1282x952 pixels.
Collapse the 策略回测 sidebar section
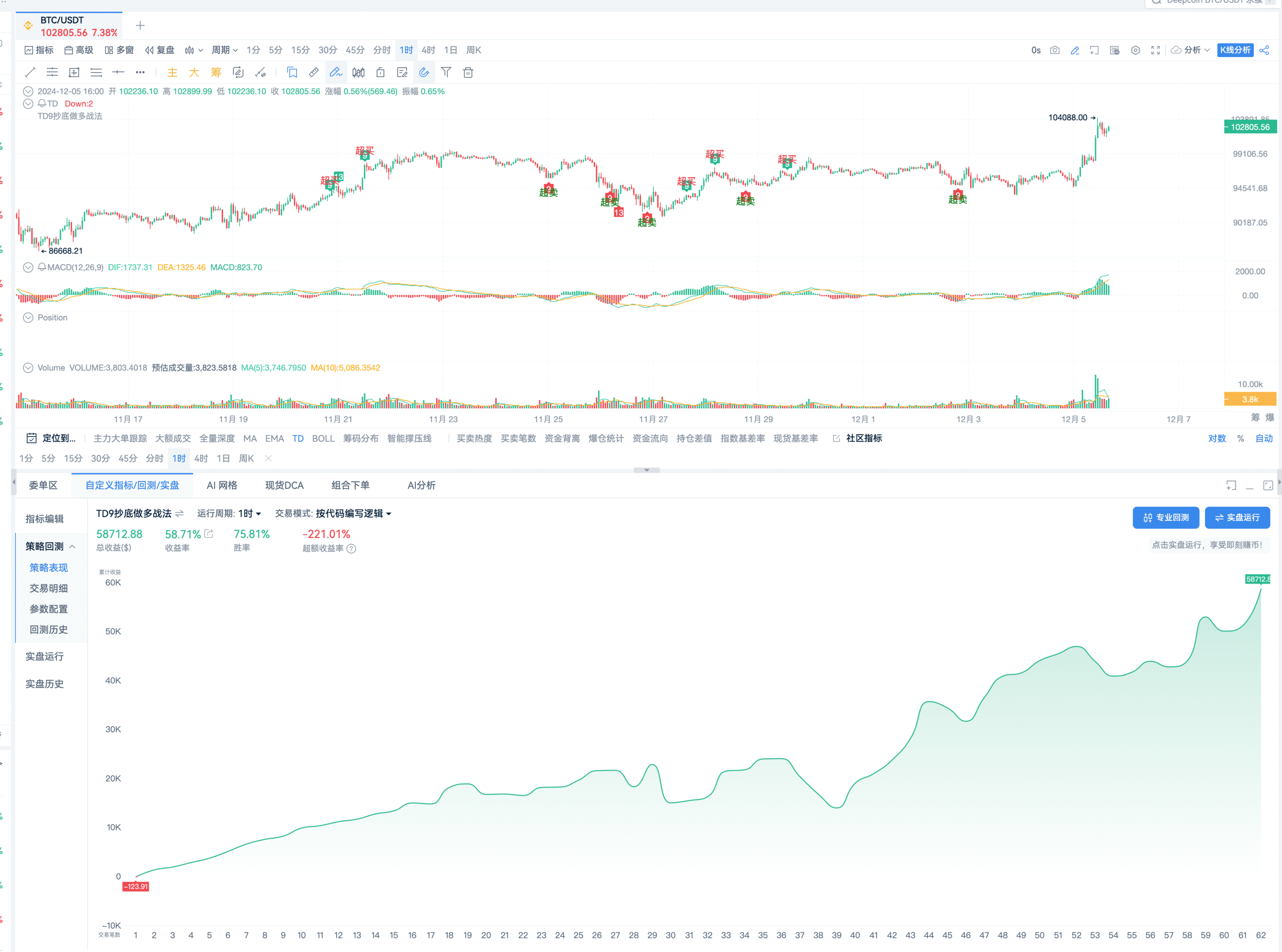[x=72, y=546]
